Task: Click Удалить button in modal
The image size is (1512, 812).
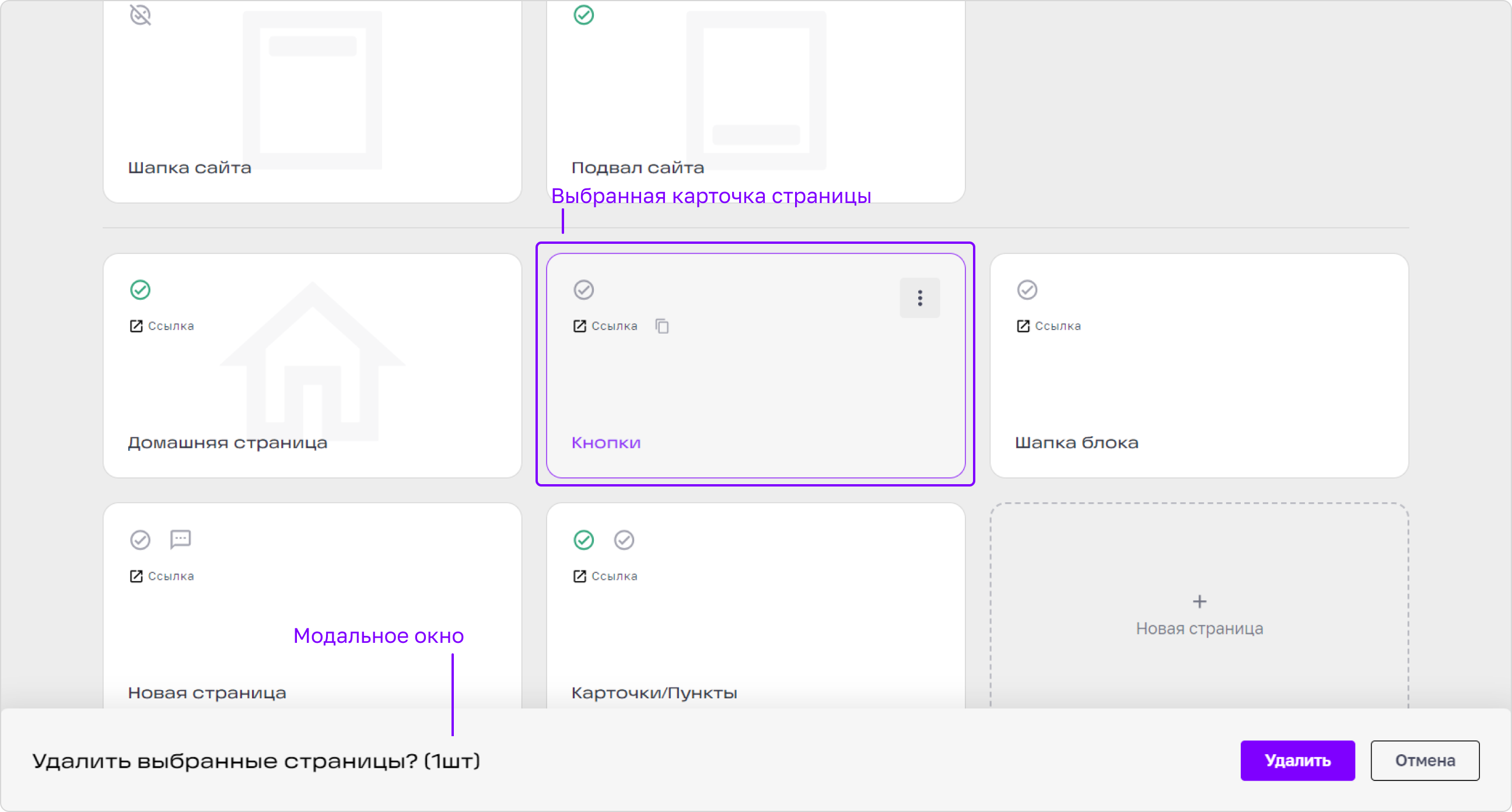Action: pyautogui.click(x=1297, y=760)
